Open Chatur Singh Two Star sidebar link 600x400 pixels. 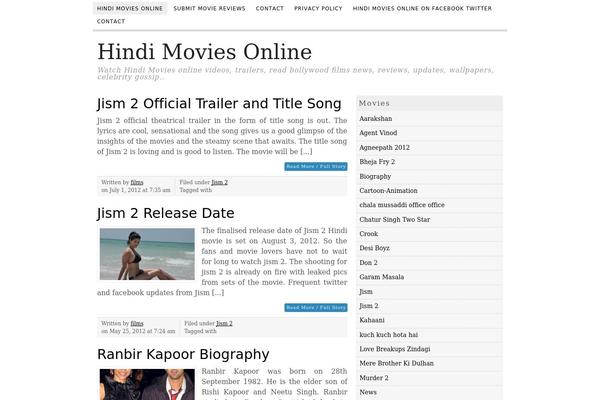(x=394, y=219)
